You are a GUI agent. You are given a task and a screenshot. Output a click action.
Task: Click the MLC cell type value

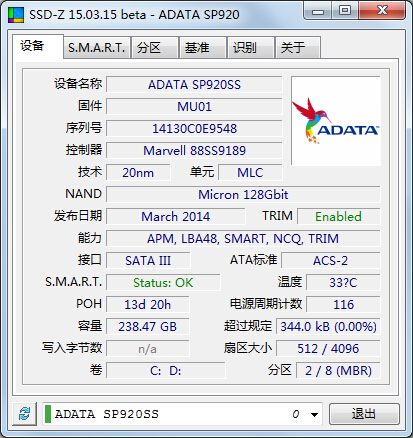pyautogui.click(x=250, y=173)
